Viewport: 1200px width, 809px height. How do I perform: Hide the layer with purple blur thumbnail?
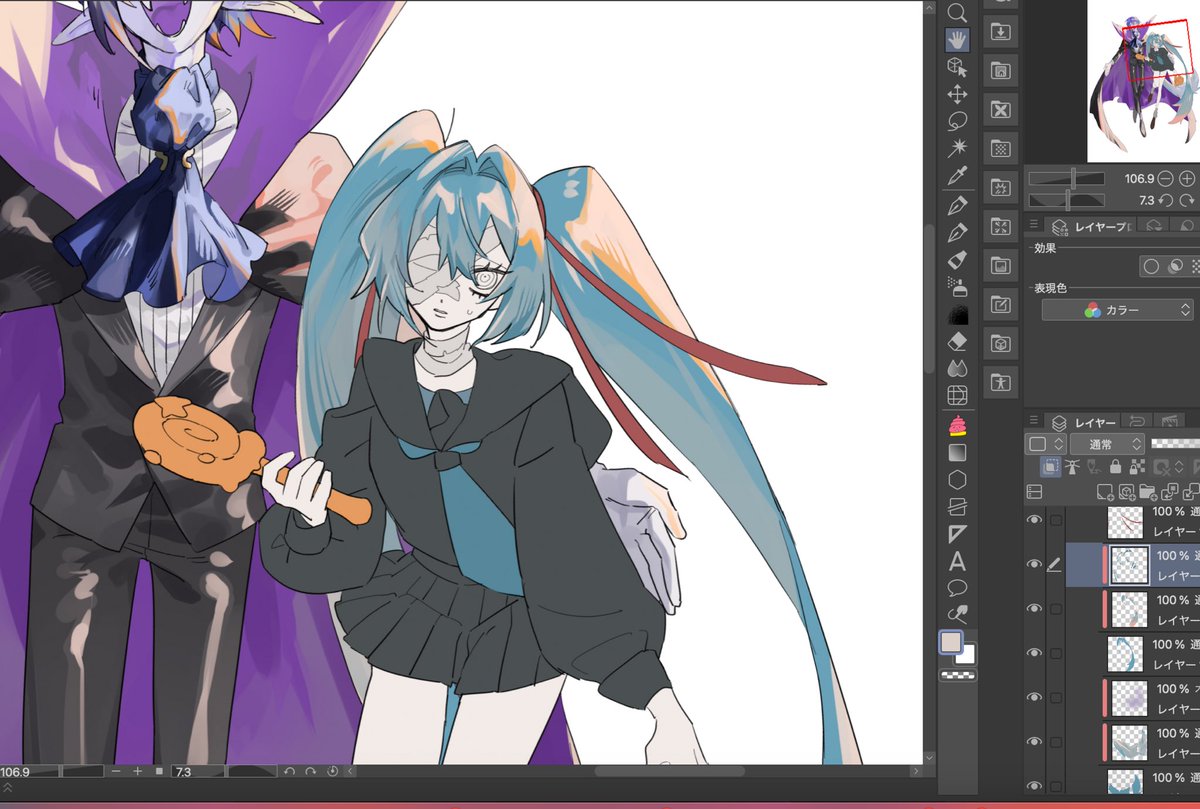1035,696
